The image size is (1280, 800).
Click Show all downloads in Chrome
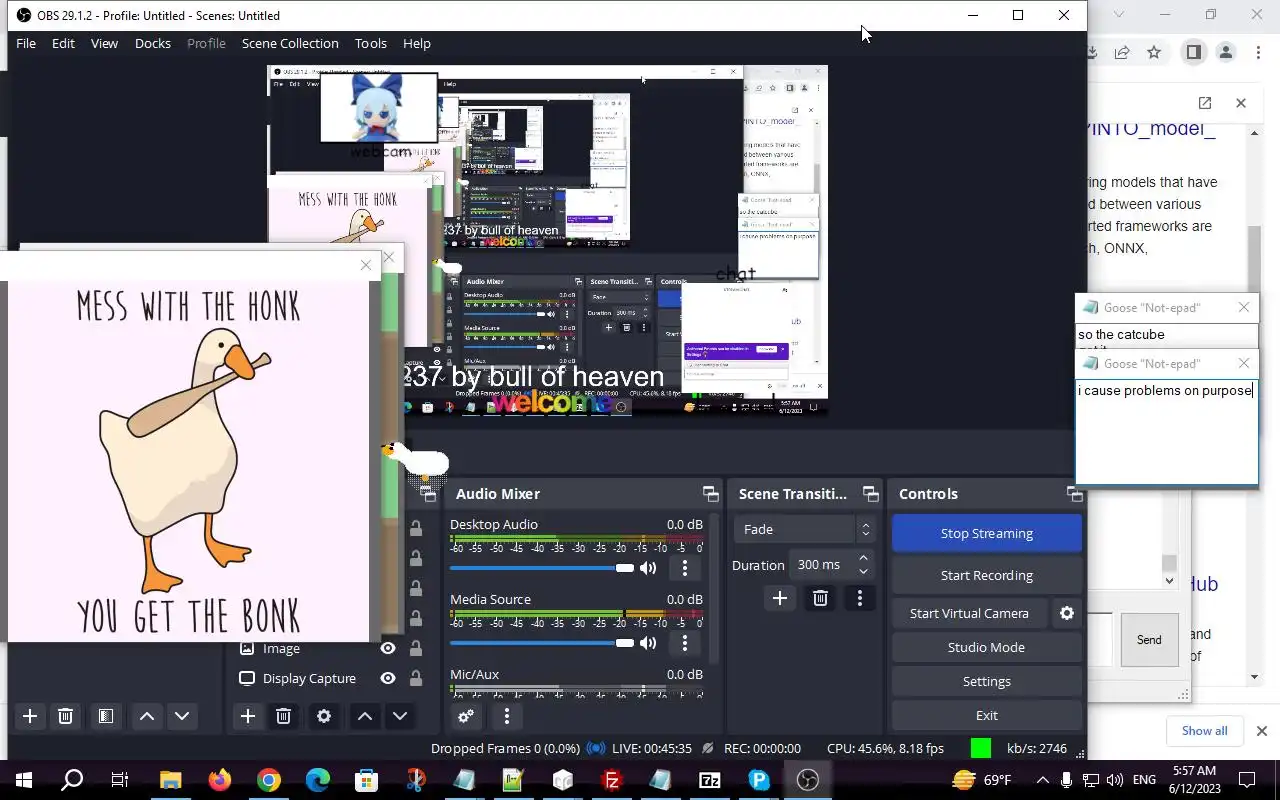[x=1204, y=731]
